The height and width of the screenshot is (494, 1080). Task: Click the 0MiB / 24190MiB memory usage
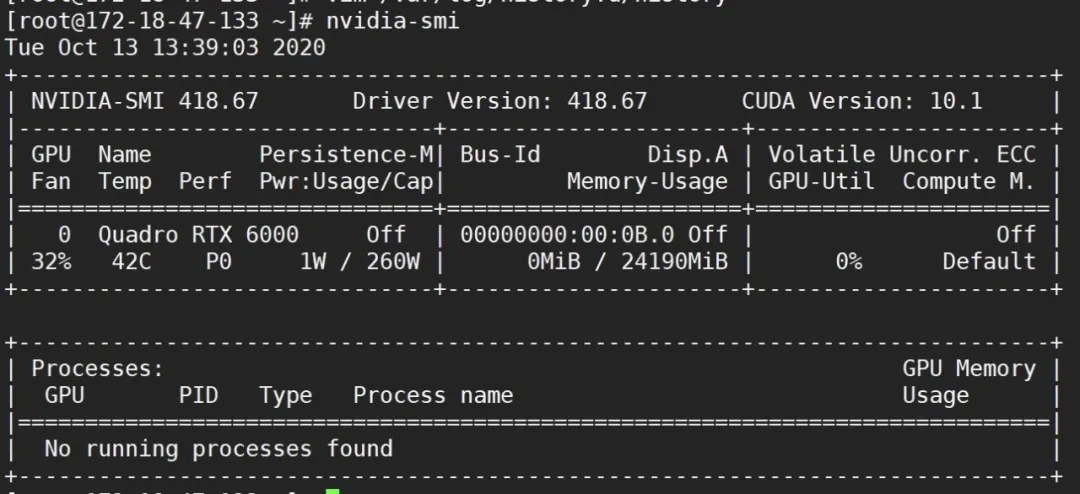[627, 262]
